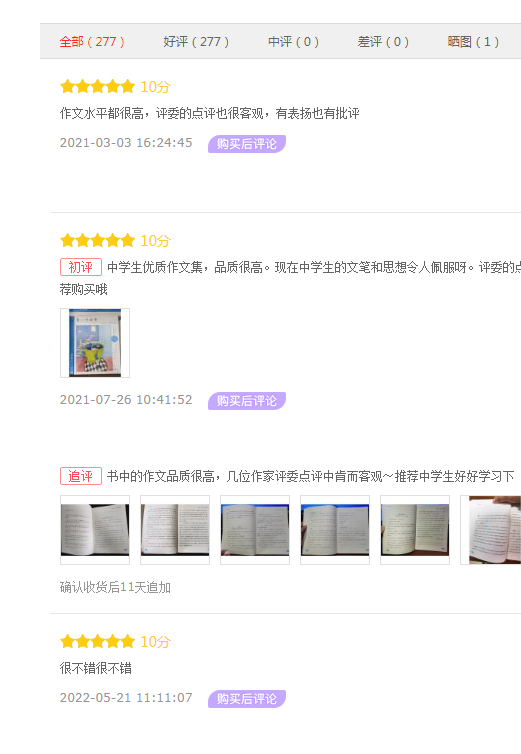Click the 购买后评论 badge dated 2021-07-26

pos(247,401)
